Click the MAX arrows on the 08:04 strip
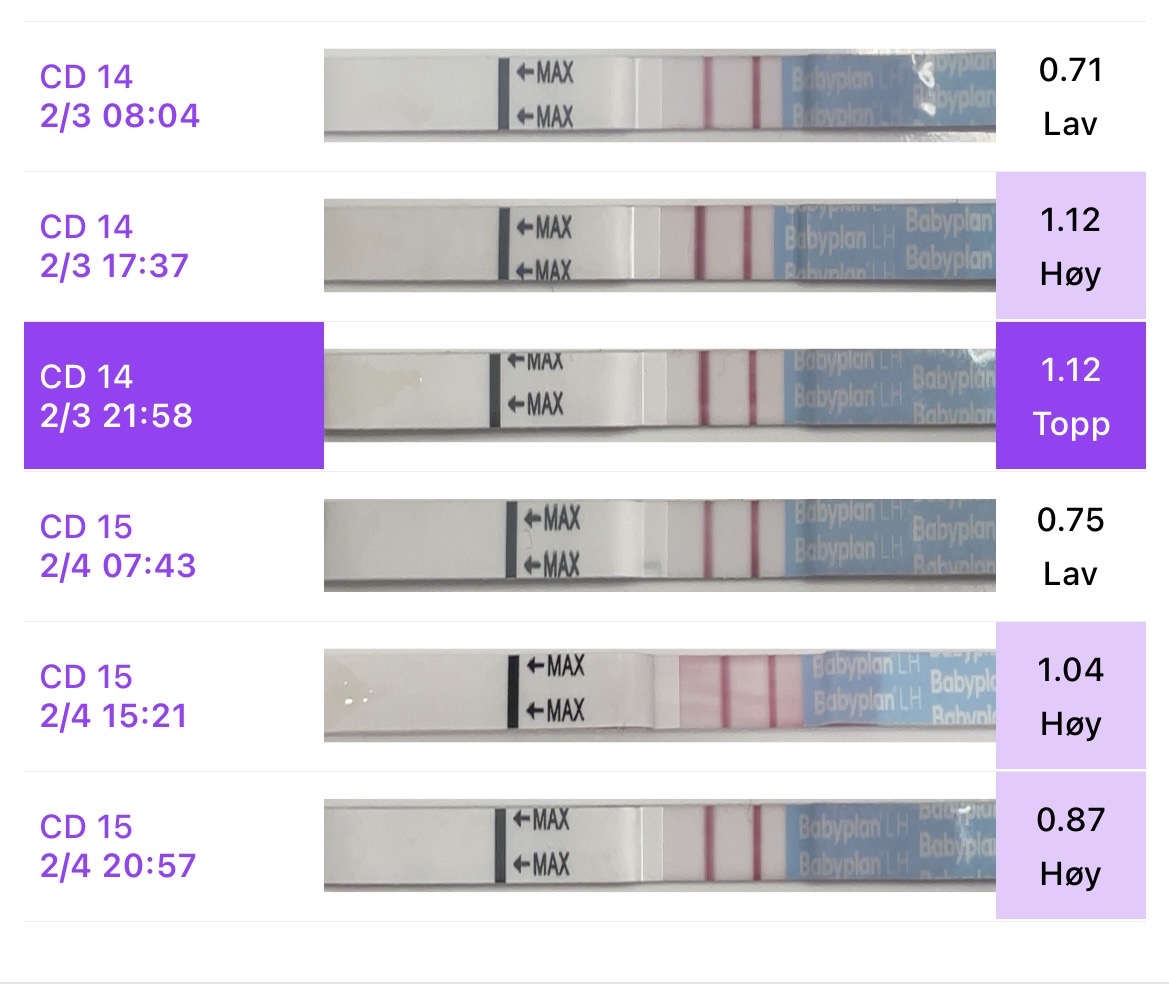The width and height of the screenshot is (1169, 994). tap(544, 95)
